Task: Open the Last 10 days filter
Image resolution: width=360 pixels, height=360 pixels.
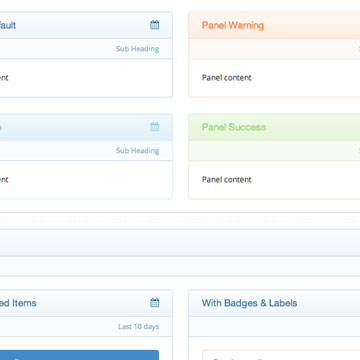Action: pos(138,327)
